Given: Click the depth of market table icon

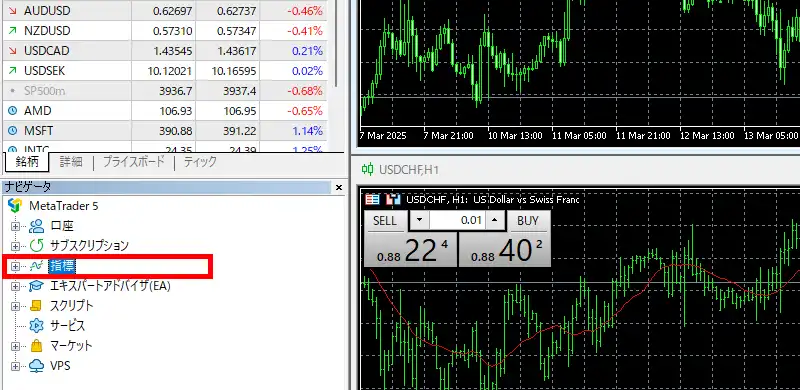Looking at the screenshot, I should click(373, 200).
